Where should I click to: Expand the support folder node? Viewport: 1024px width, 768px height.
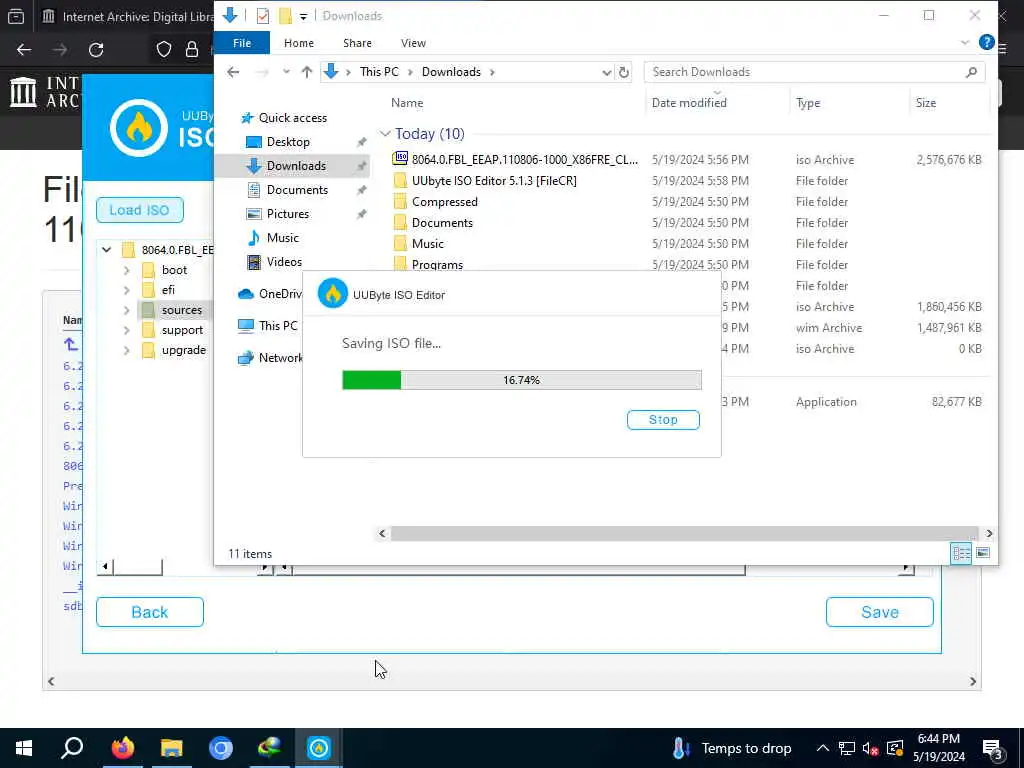pyautogui.click(x=127, y=330)
